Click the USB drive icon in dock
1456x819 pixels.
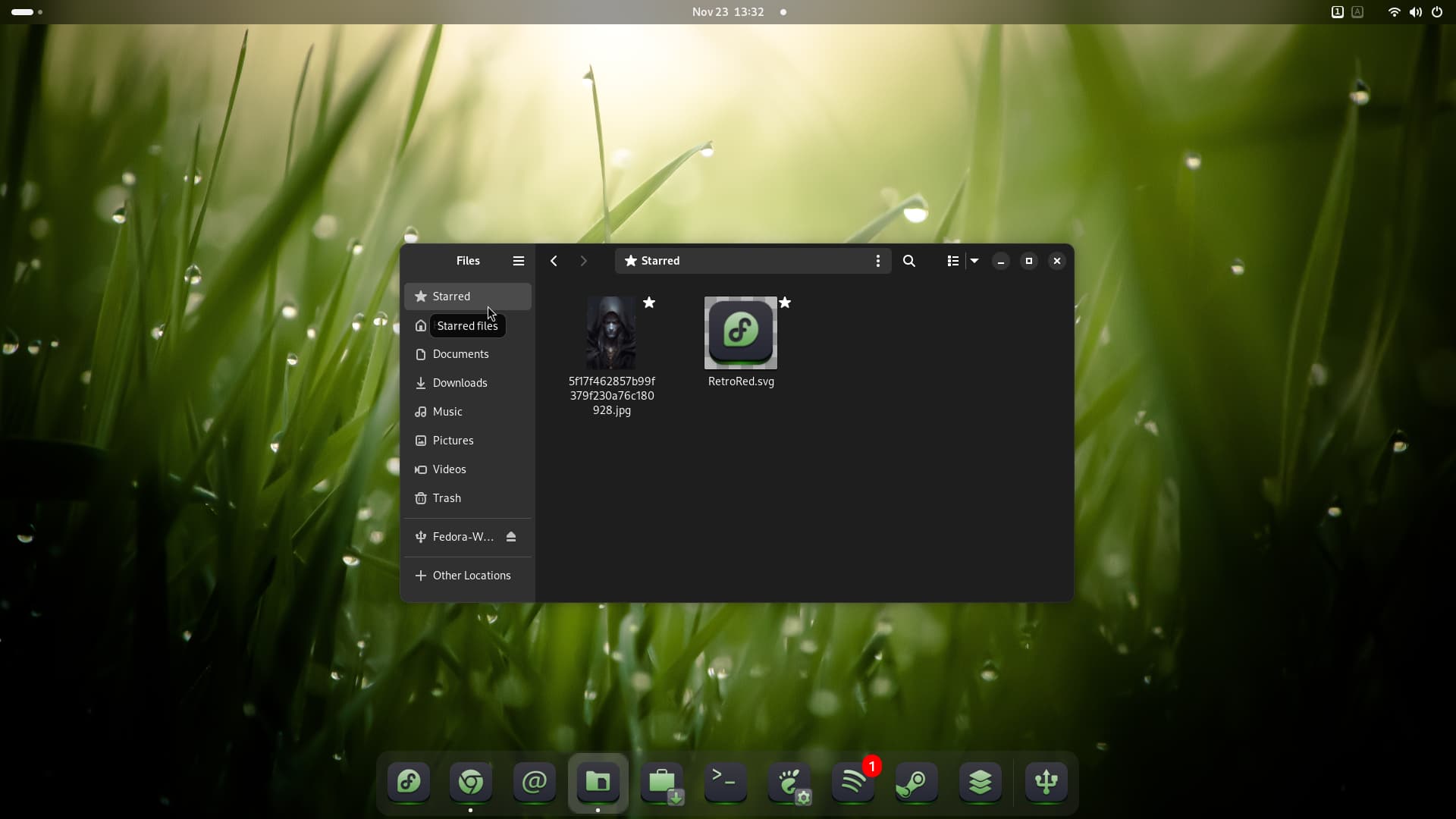(1046, 782)
